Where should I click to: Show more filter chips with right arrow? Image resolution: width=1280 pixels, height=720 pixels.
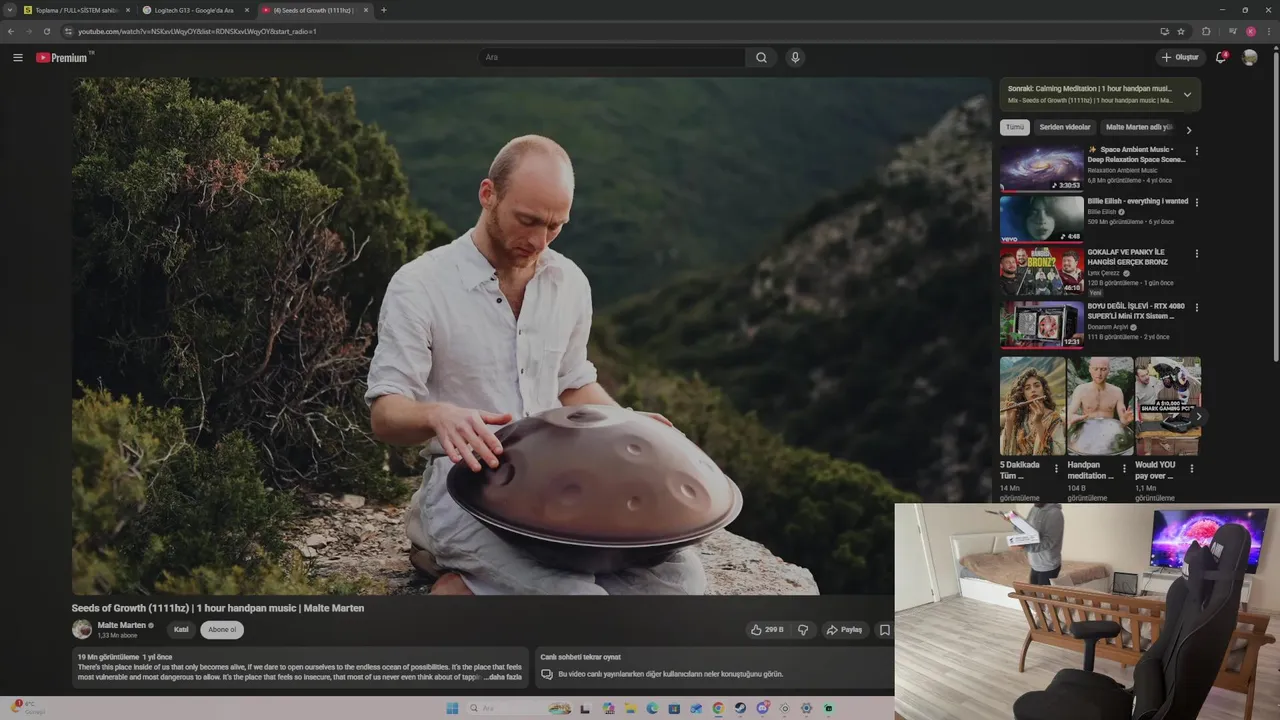point(1189,129)
